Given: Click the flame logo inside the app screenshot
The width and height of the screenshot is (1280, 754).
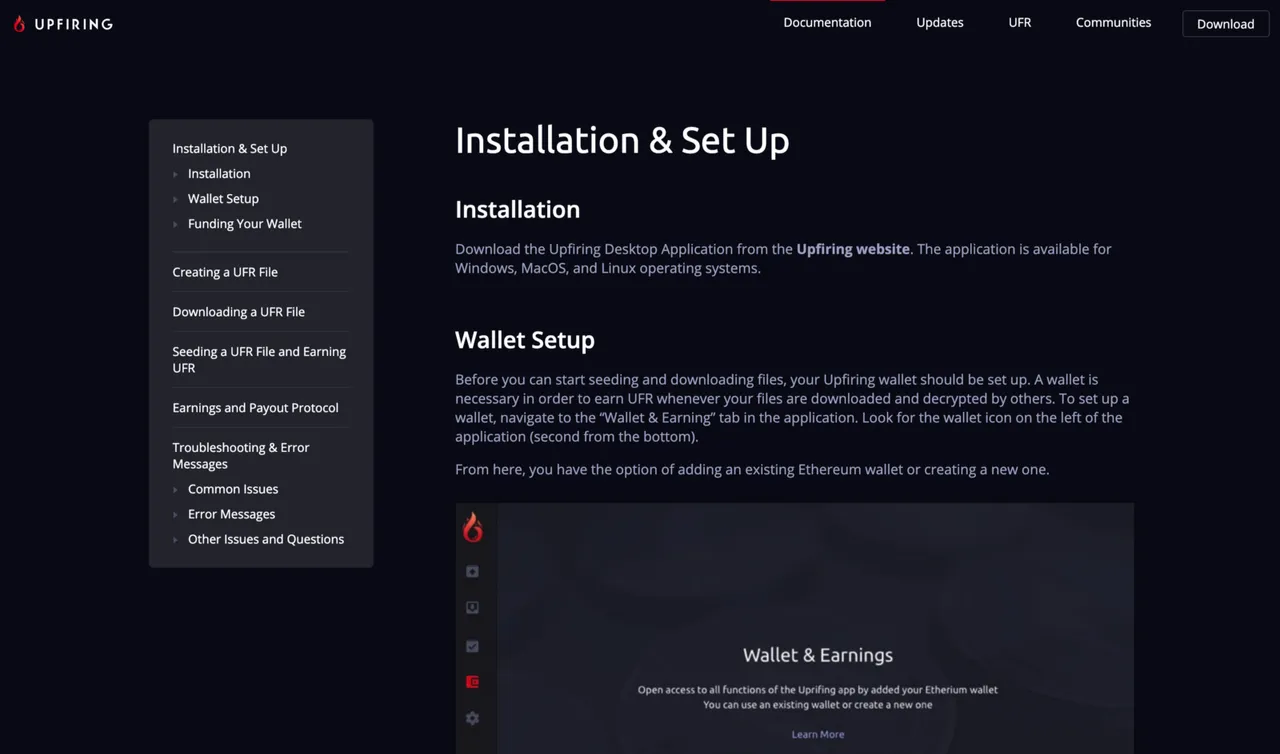Looking at the screenshot, I should pyautogui.click(x=473, y=527).
